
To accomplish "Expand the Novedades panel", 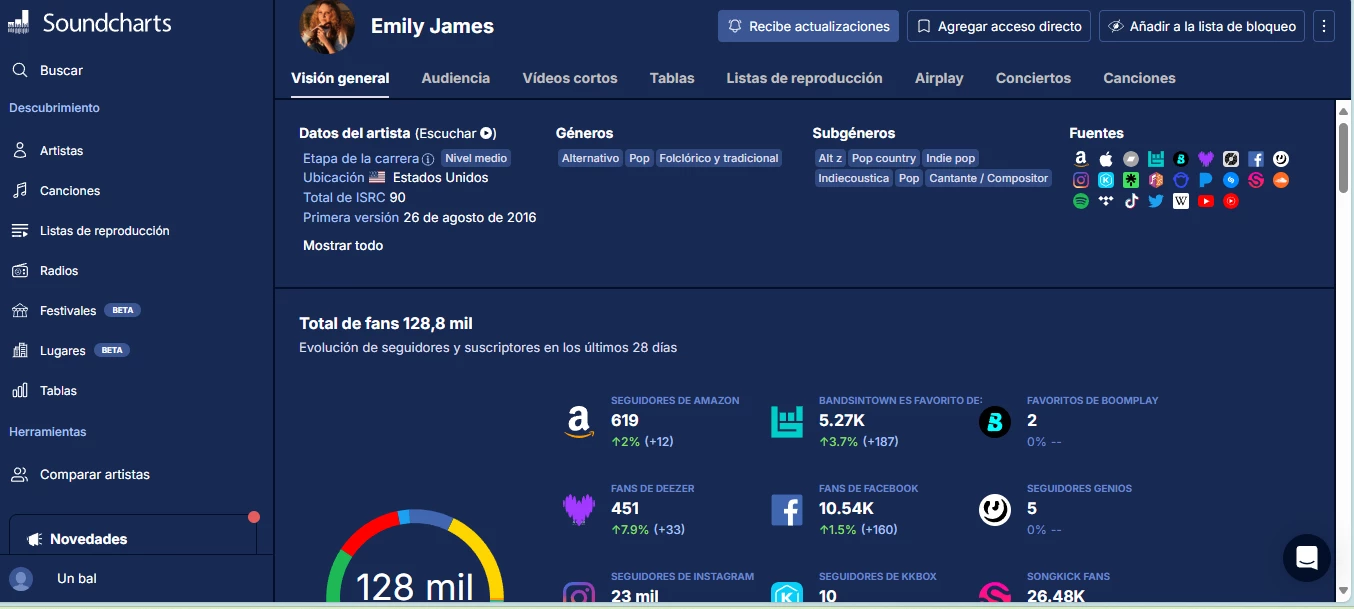I will (133, 539).
